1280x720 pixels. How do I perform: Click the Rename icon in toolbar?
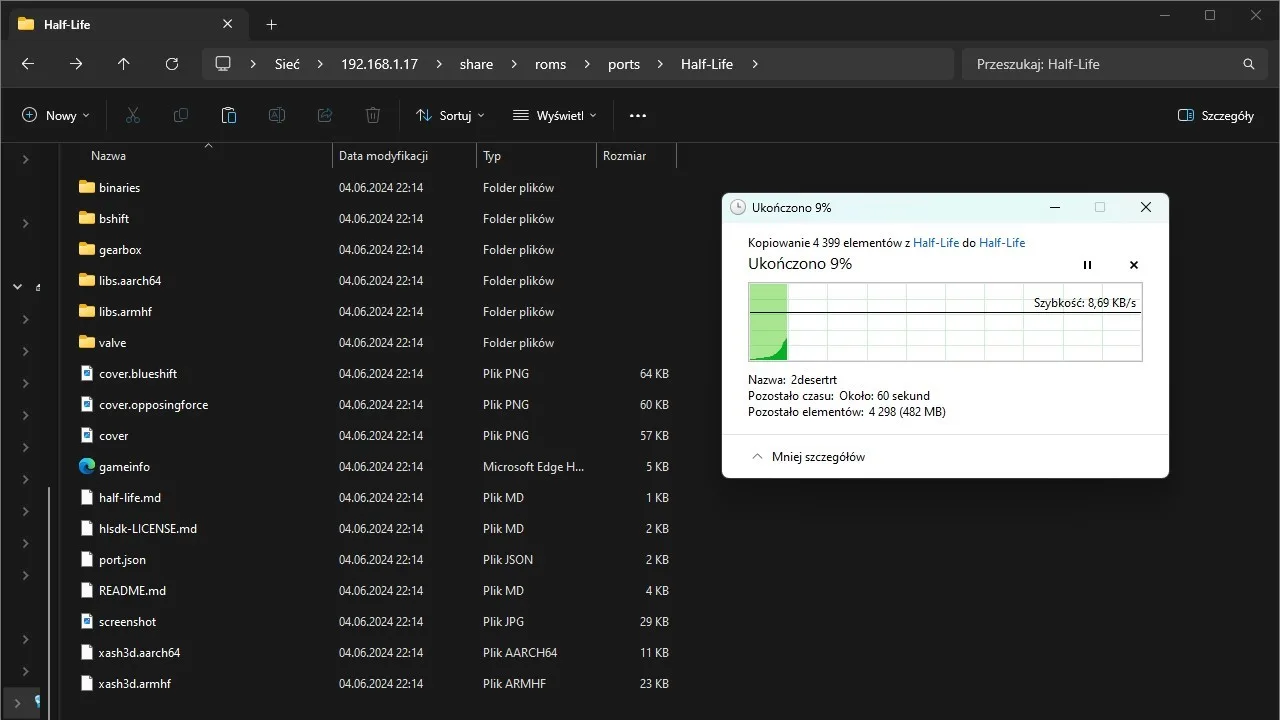(277, 115)
